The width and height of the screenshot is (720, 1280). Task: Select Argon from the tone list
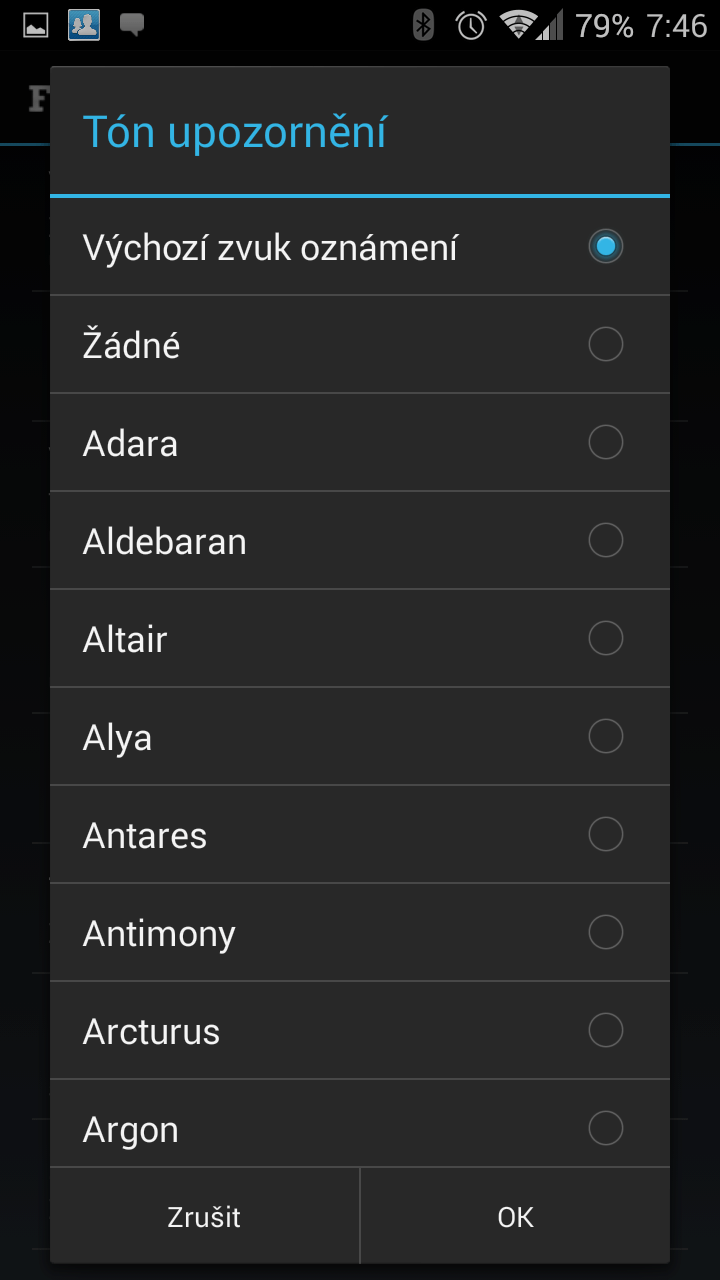coord(360,1124)
